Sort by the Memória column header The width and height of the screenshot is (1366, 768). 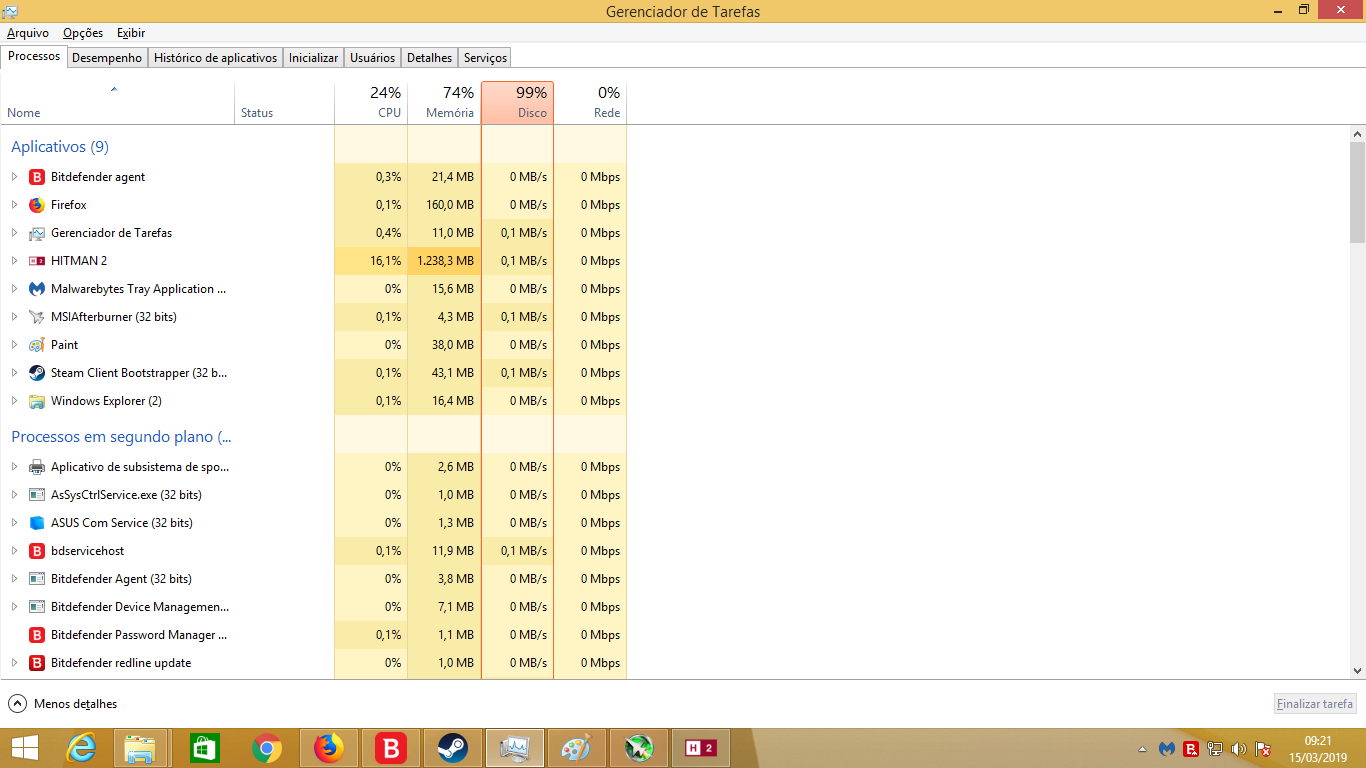pyautogui.click(x=444, y=103)
